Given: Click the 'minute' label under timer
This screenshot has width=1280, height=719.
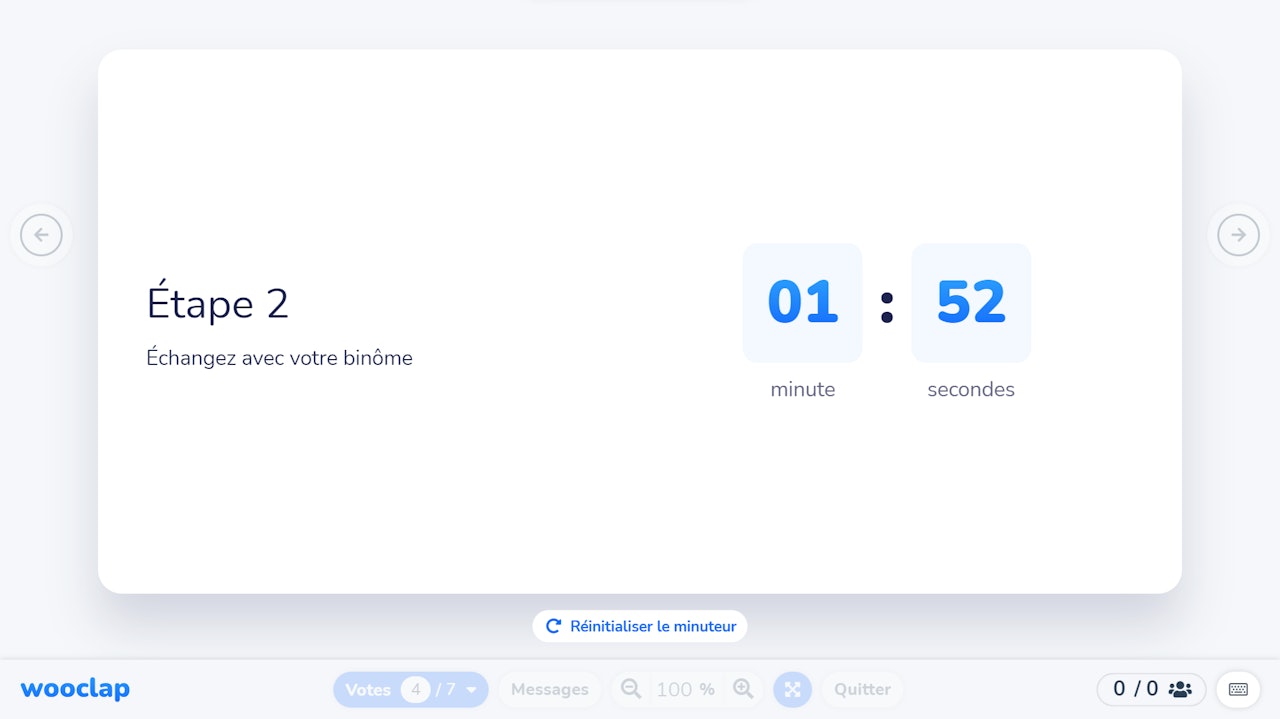Looking at the screenshot, I should click(803, 390).
